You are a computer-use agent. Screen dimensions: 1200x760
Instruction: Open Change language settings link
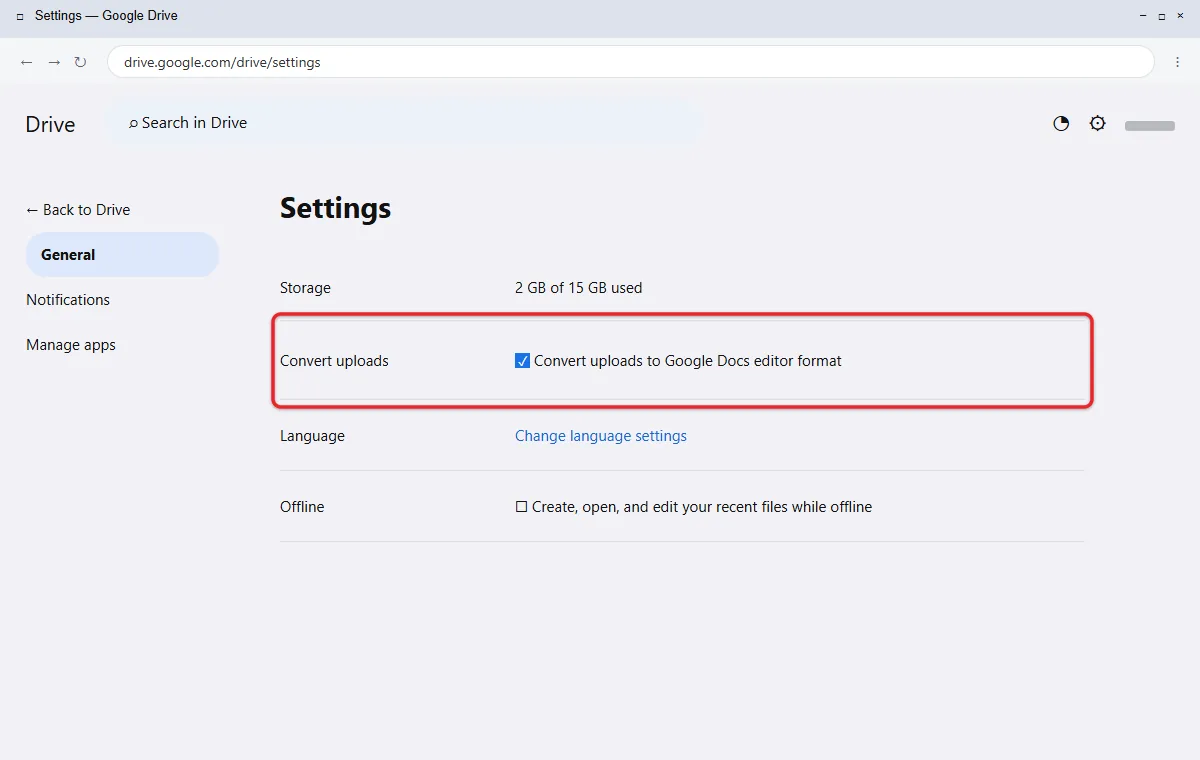601,436
